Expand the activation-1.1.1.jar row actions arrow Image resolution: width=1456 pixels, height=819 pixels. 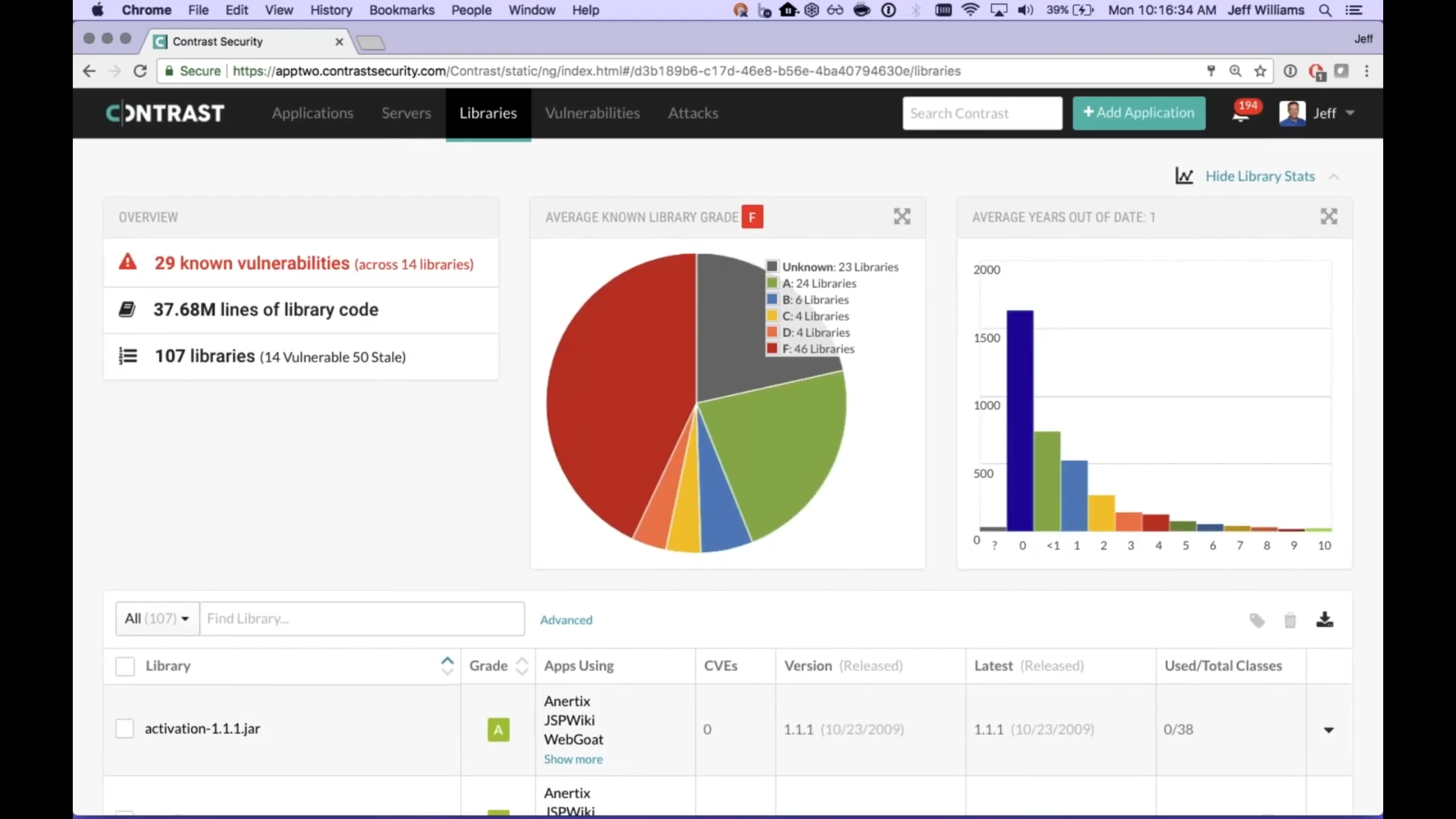point(1329,730)
